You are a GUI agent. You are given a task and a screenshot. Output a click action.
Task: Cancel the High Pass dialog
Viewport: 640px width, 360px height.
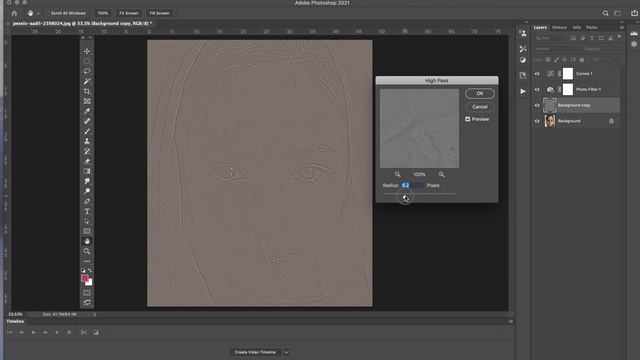(480, 107)
